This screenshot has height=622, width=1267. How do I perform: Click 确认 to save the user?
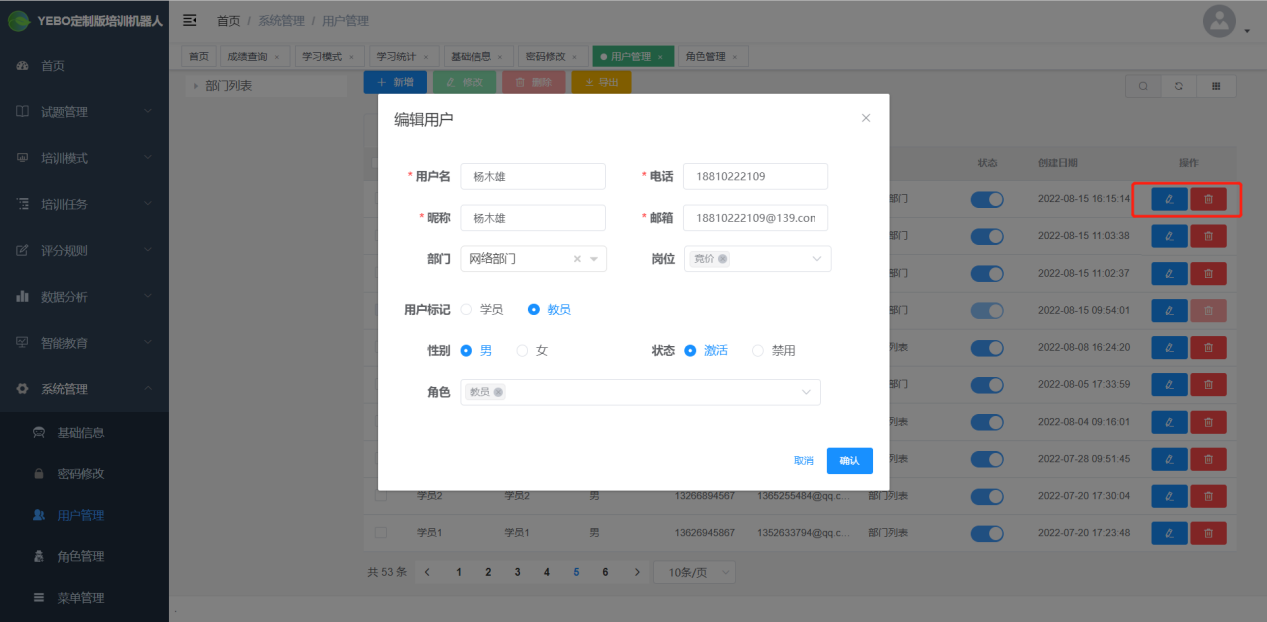coord(850,460)
